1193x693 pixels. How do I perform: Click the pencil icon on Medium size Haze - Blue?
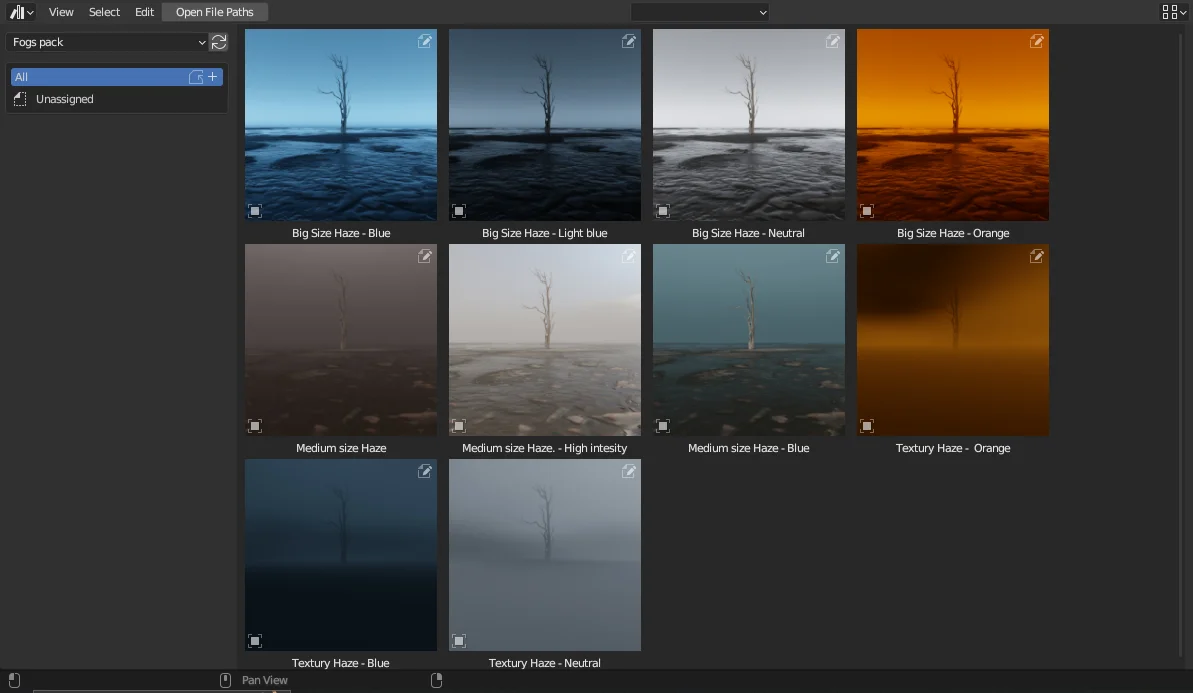tap(833, 256)
